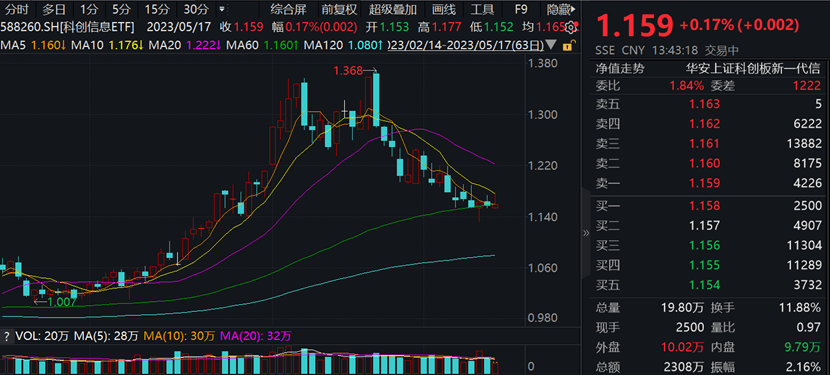Click the 内盘 9.79万 value

(801, 346)
